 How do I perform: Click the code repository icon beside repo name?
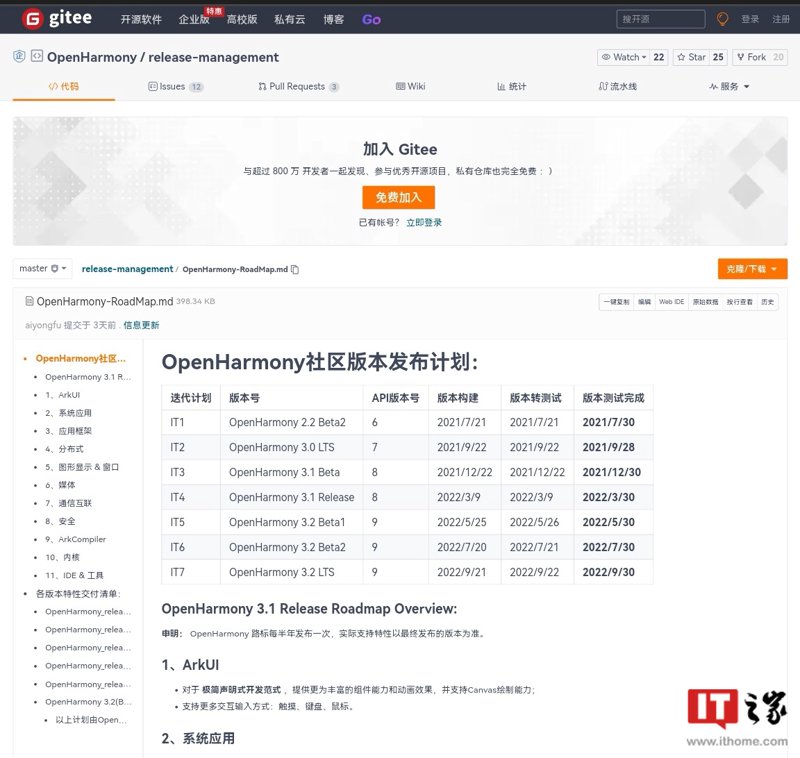coord(37,56)
